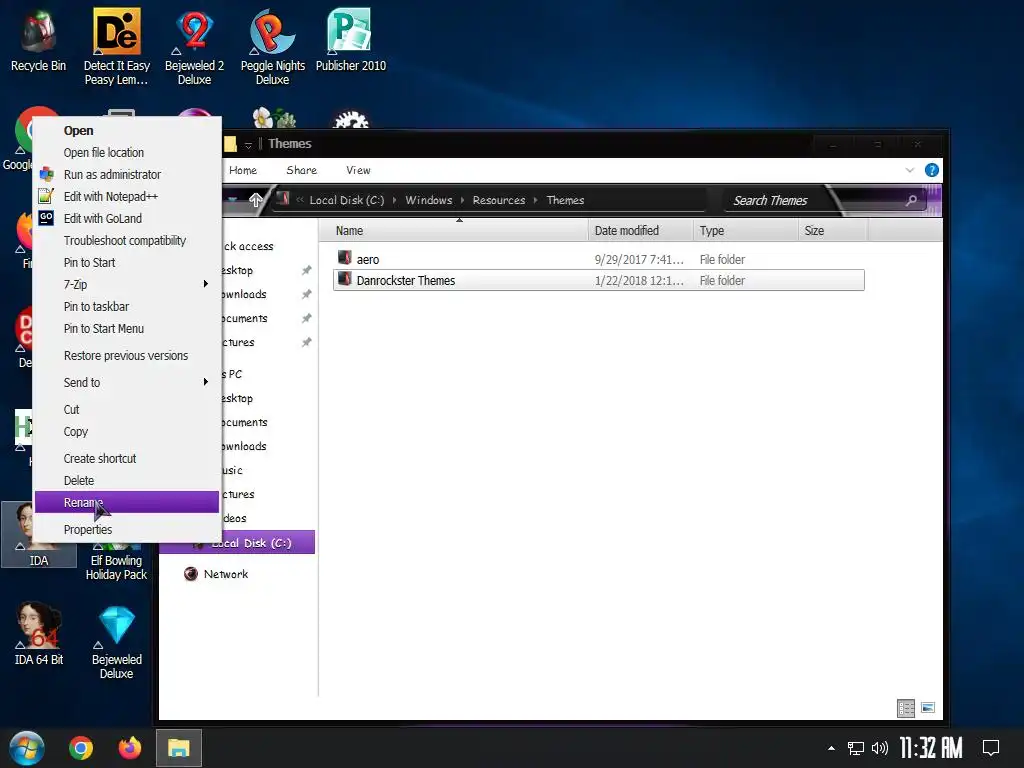This screenshot has width=1024, height=768.
Task: Choose Pin to Start
Action: click(127, 263)
